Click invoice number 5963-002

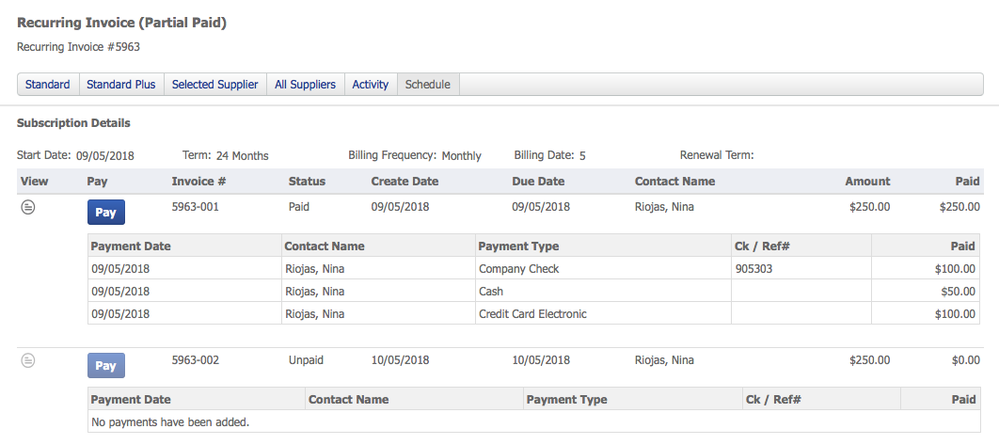point(195,360)
